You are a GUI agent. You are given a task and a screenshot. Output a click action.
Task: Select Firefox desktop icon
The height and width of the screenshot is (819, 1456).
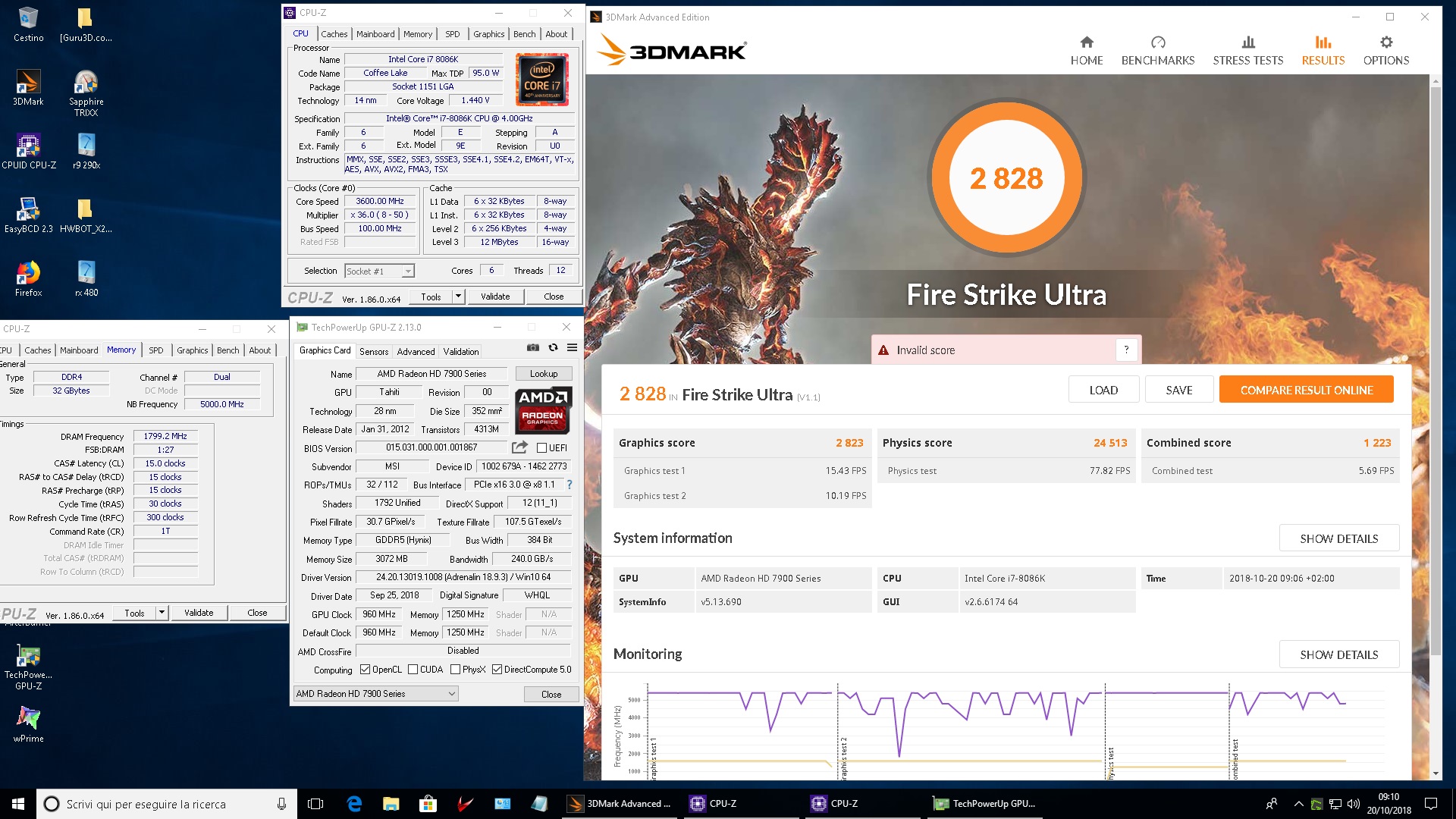28,278
